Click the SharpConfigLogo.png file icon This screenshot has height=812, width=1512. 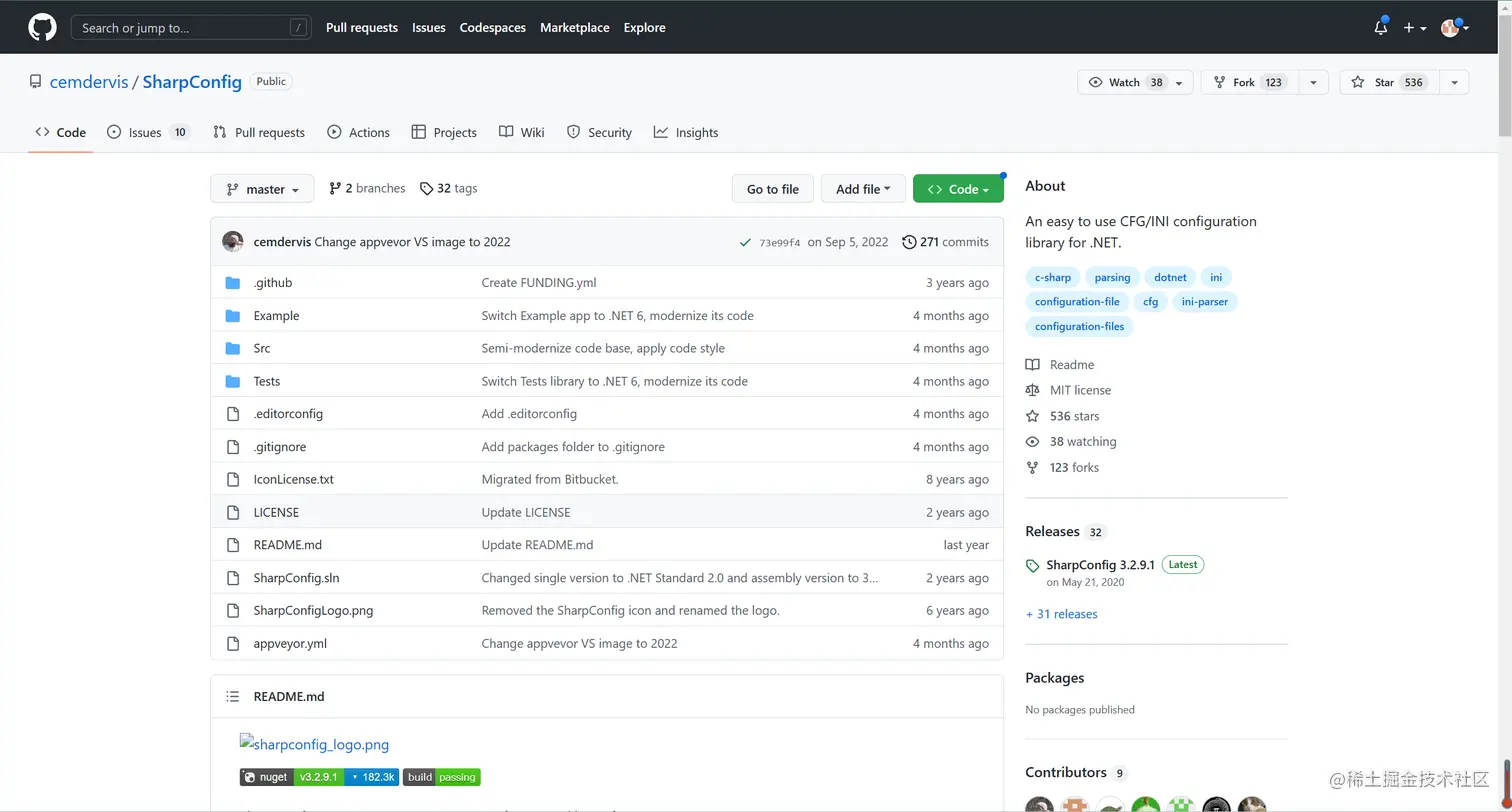pos(233,610)
